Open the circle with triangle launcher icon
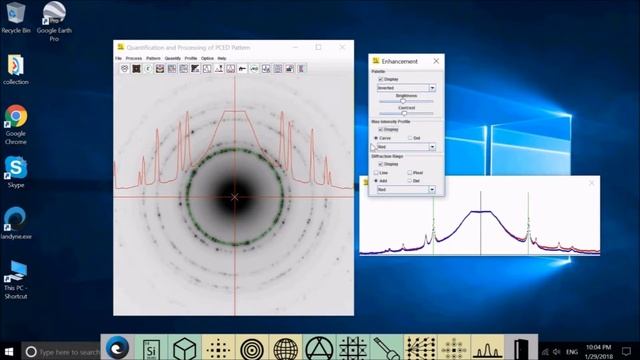Image resolution: width=640 pixels, height=360 pixels. [319, 349]
